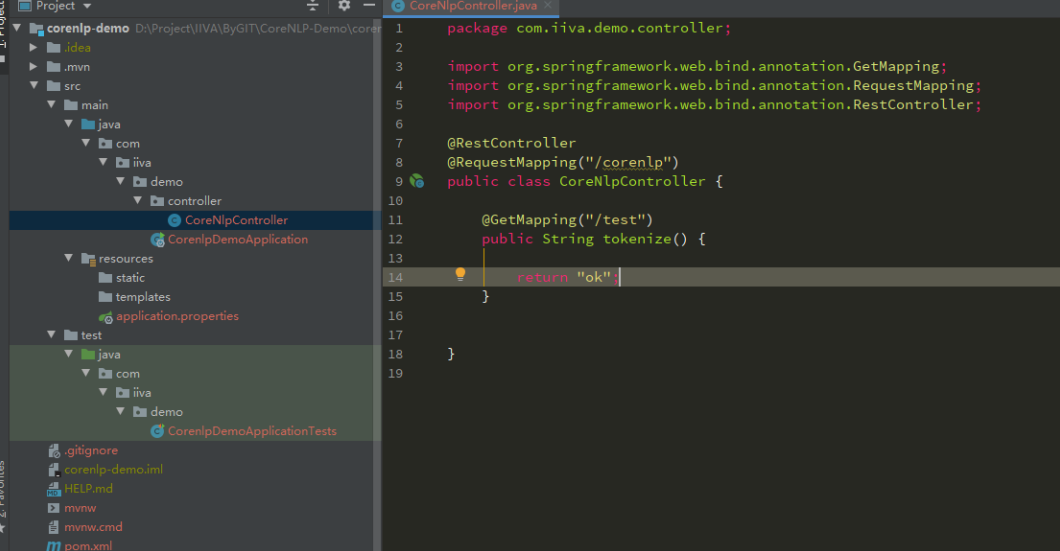Screen dimensions: 1060x551
Task: Click the collapse all icon in Project panel
Action: 312,6
